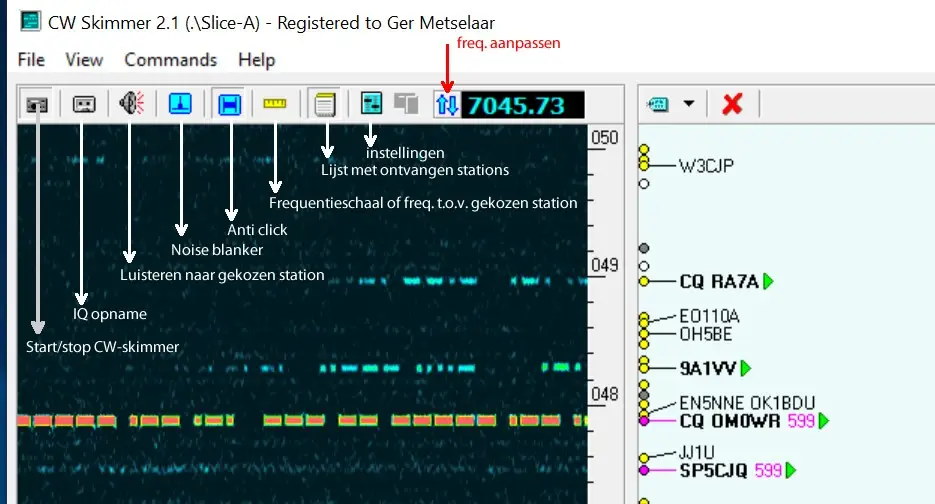Select station SP5CJQ
This screenshot has height=504, width=935.
713,471
